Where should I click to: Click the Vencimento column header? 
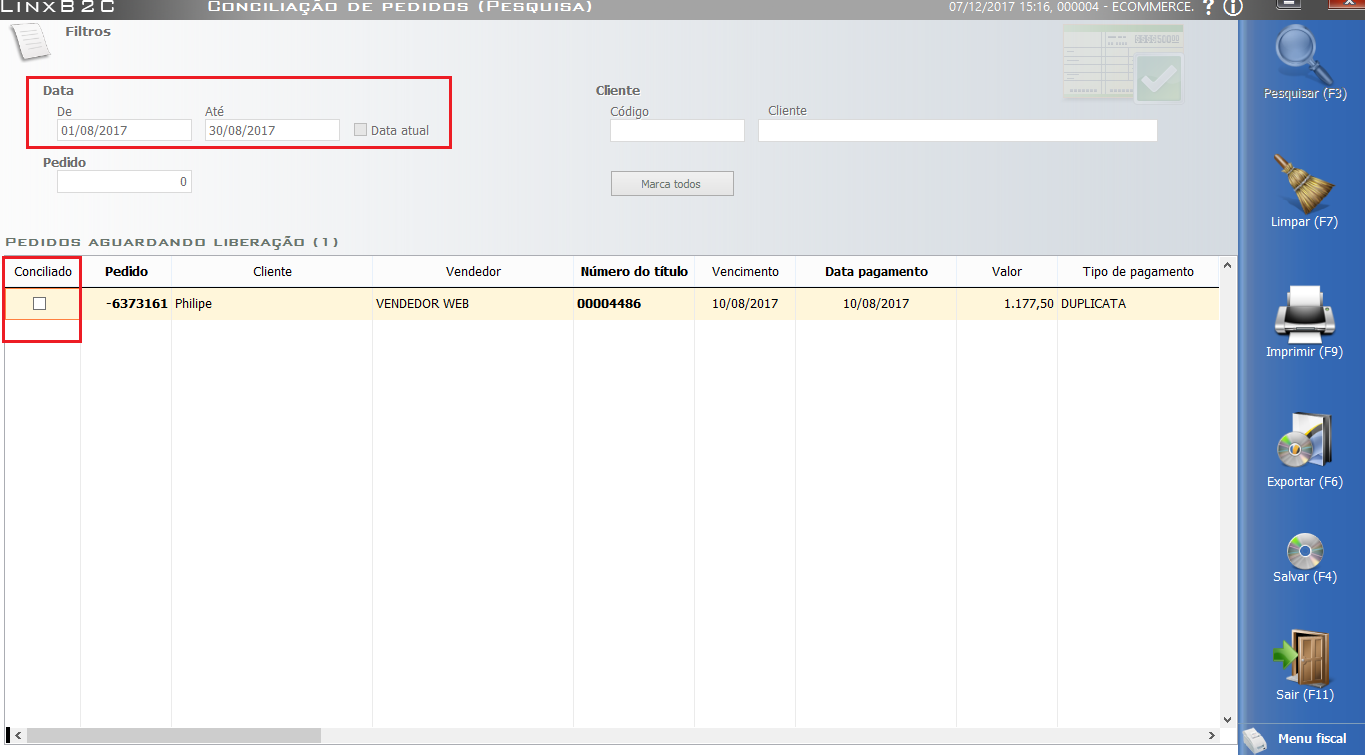[x=745, y=272]
